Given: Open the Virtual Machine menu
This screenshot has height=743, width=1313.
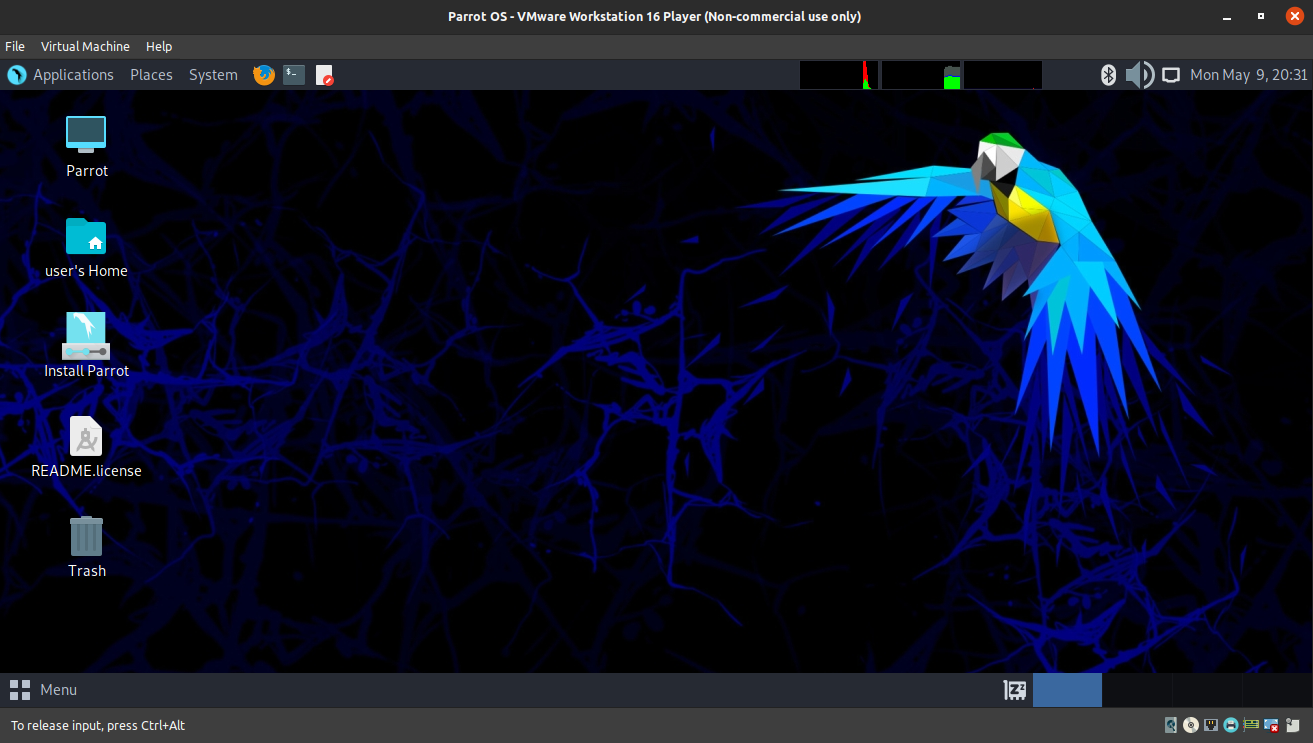Looking at the screenshot, I should pyautogui.click(x=85, y=46).
